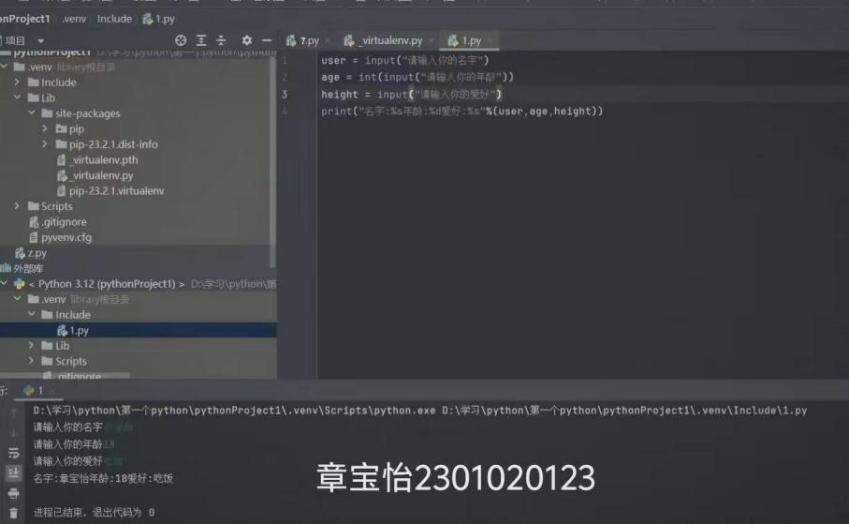Click the locate opened file target icon
The height and width of the screenshot is (524, 849).
coord(181,41)
